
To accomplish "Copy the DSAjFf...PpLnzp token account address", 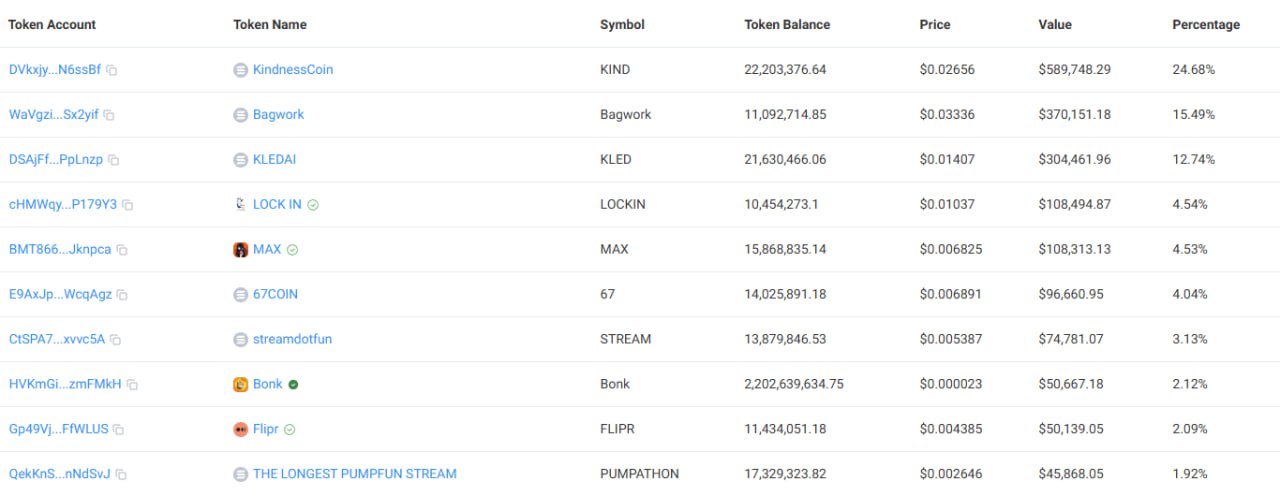I will [113, 160].
